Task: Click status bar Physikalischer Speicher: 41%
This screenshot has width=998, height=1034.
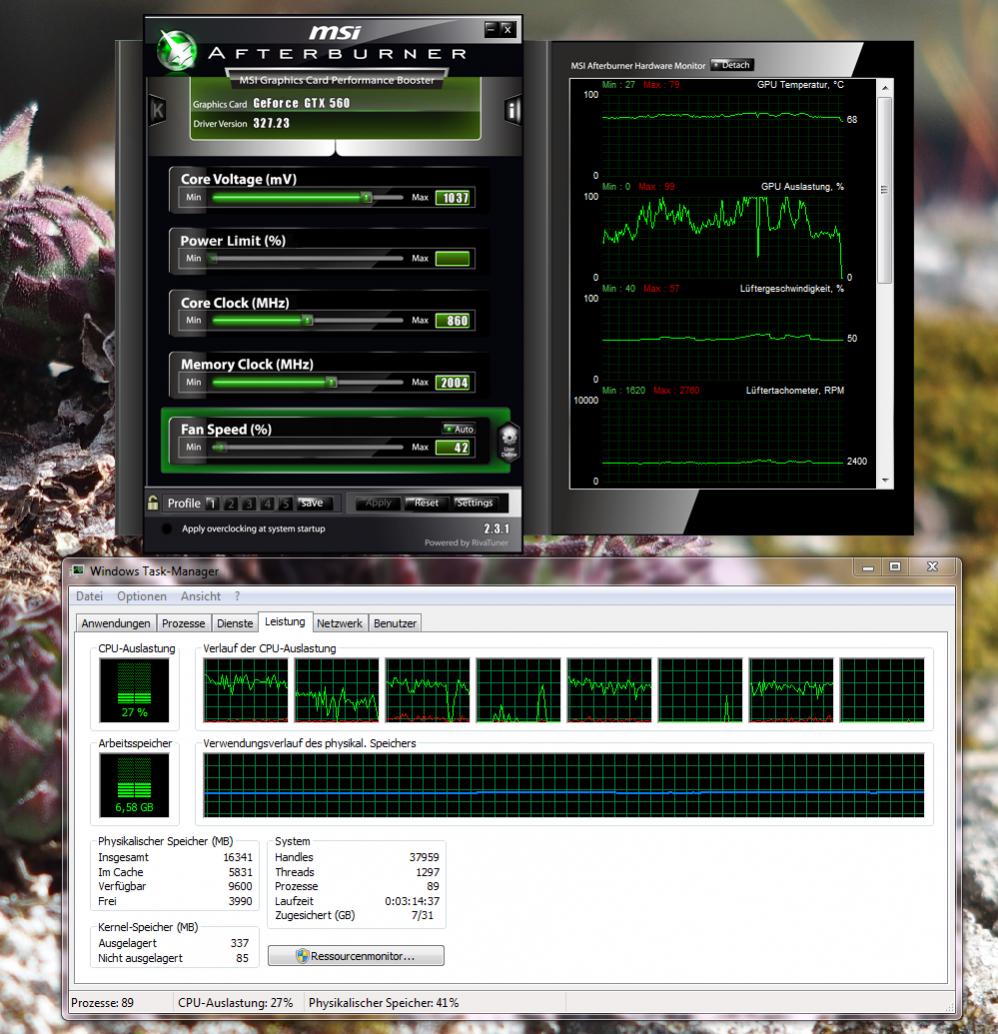Action: (x=383, y=1002)
